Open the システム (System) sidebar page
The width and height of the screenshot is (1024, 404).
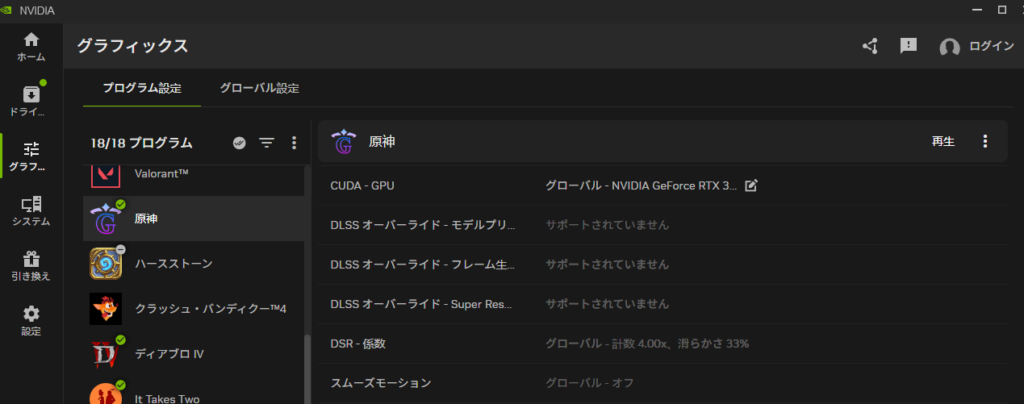click(31, 211)
